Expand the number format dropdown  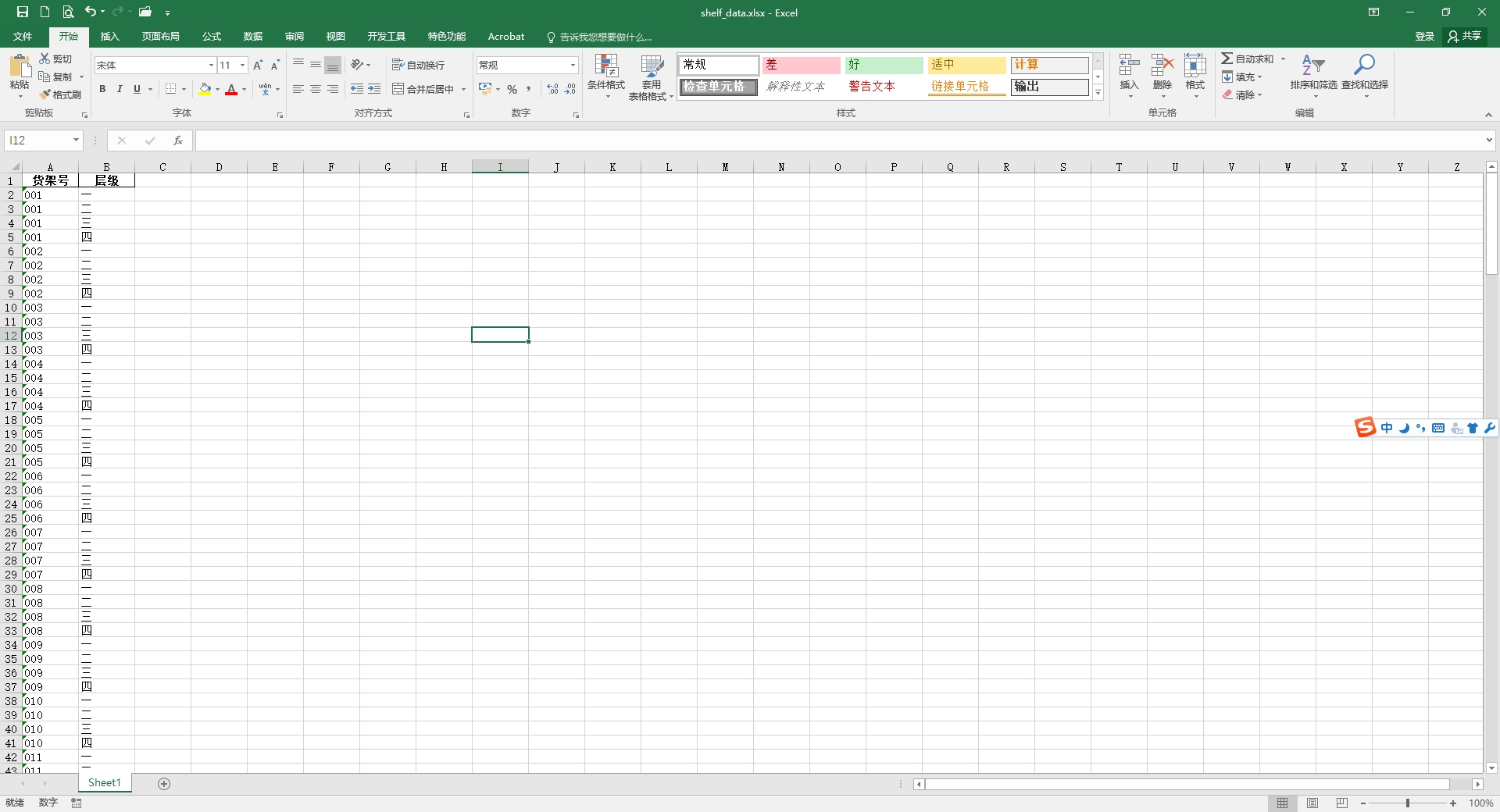[x=573, y=65]
